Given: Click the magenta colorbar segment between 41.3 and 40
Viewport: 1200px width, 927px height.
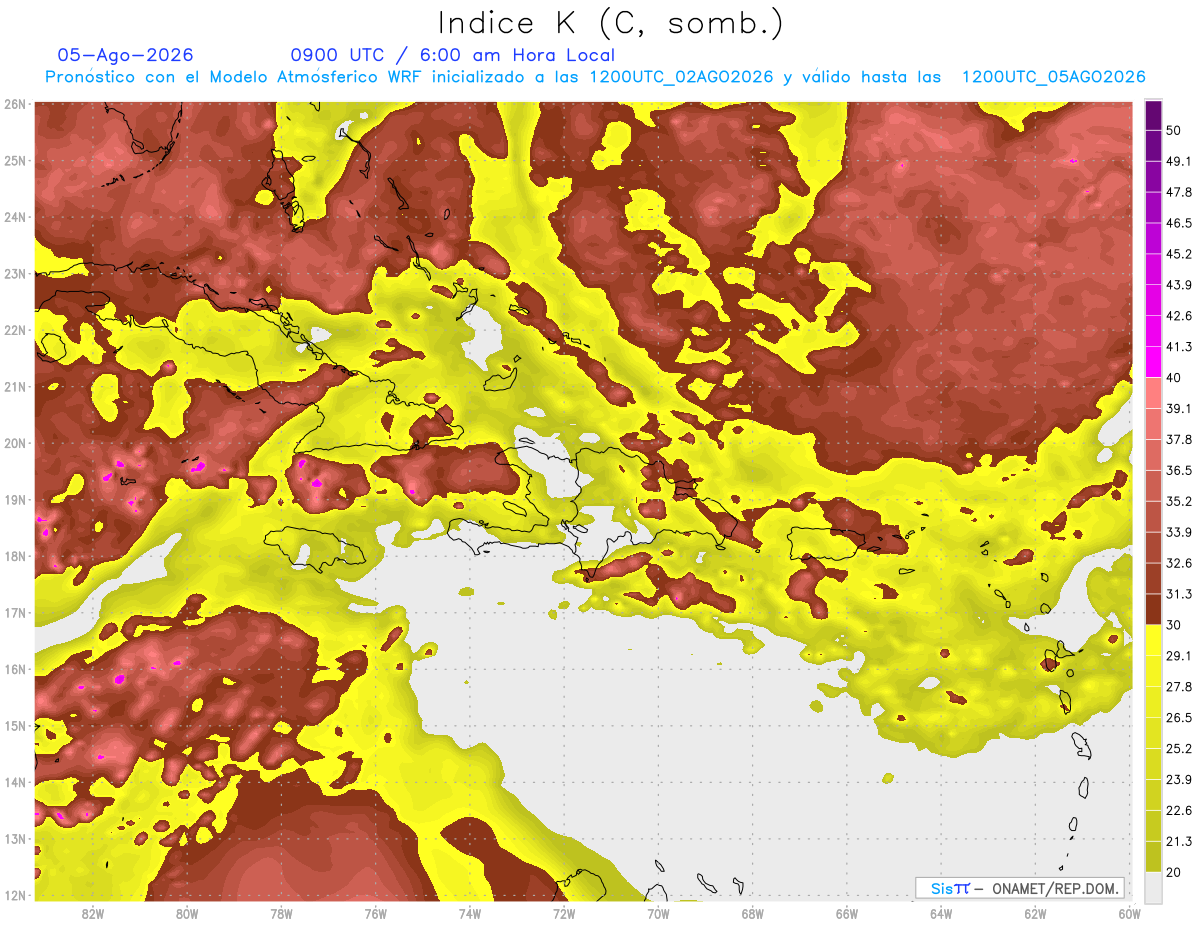Looking at the screenshot, I should 1153,362.
